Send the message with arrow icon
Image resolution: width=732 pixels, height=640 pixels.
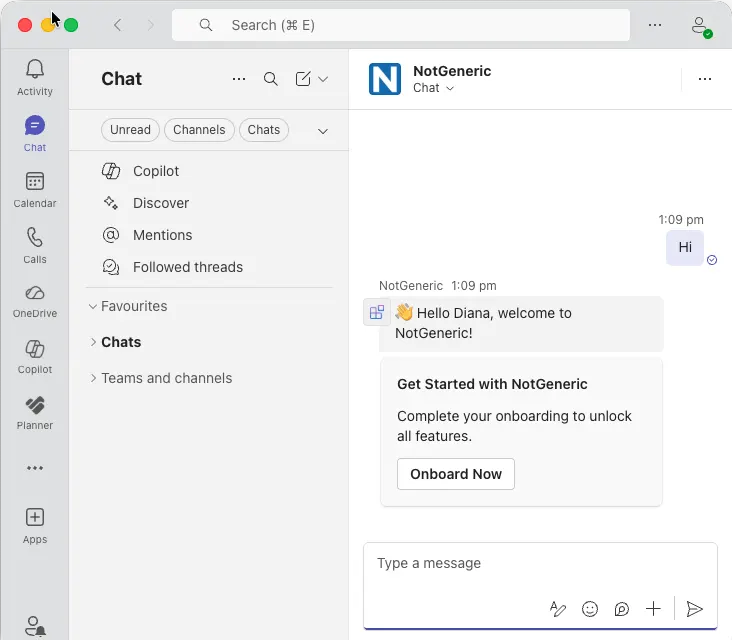(695, 609)
